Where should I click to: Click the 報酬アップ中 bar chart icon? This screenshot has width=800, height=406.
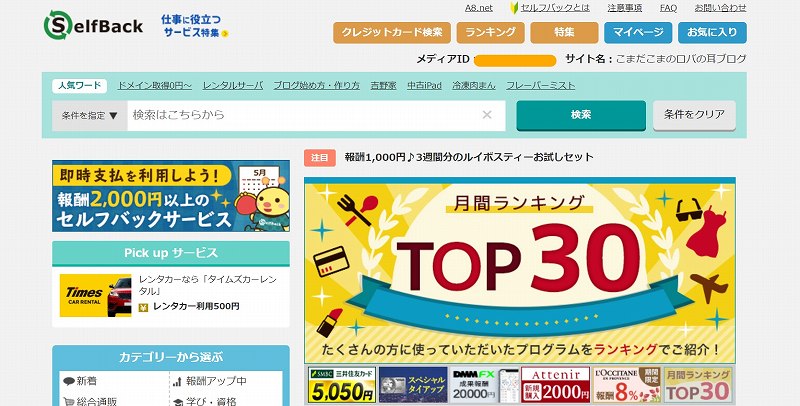point(177,381)
